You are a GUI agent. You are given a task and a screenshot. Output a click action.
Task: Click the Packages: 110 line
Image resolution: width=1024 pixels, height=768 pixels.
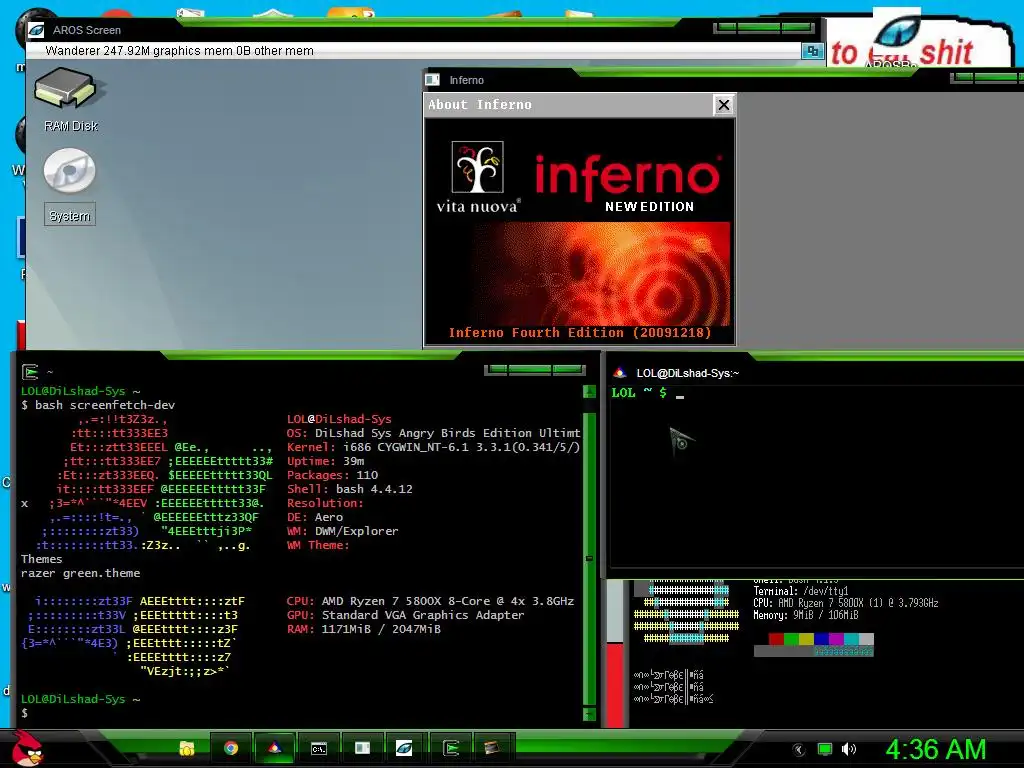coord(332,475)
